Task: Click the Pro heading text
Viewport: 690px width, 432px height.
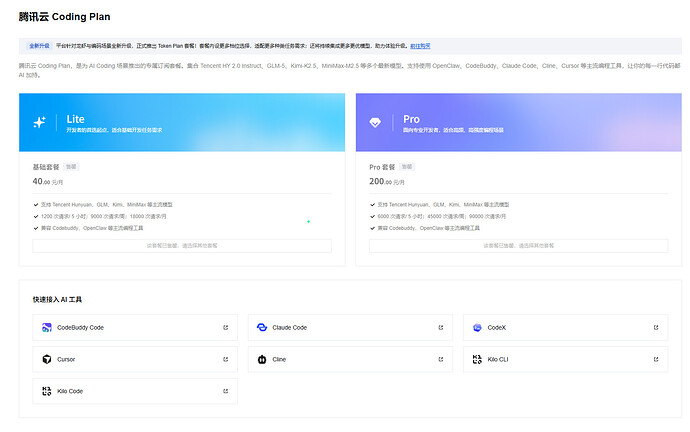Action: tap(411, 119)
